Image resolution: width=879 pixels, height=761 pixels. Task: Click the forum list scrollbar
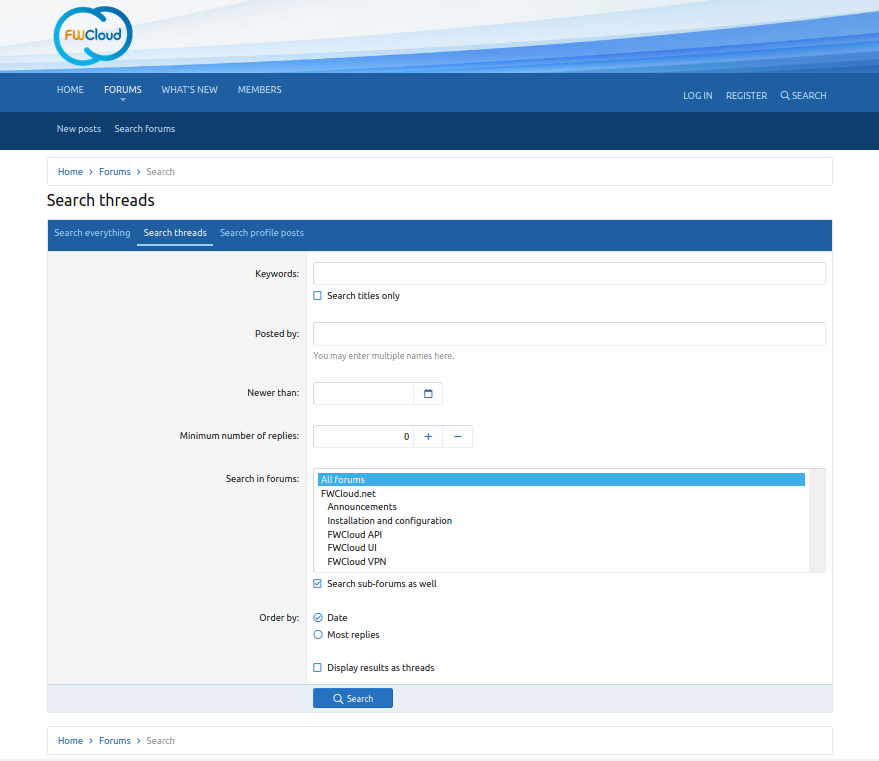[x=817, y=521]
